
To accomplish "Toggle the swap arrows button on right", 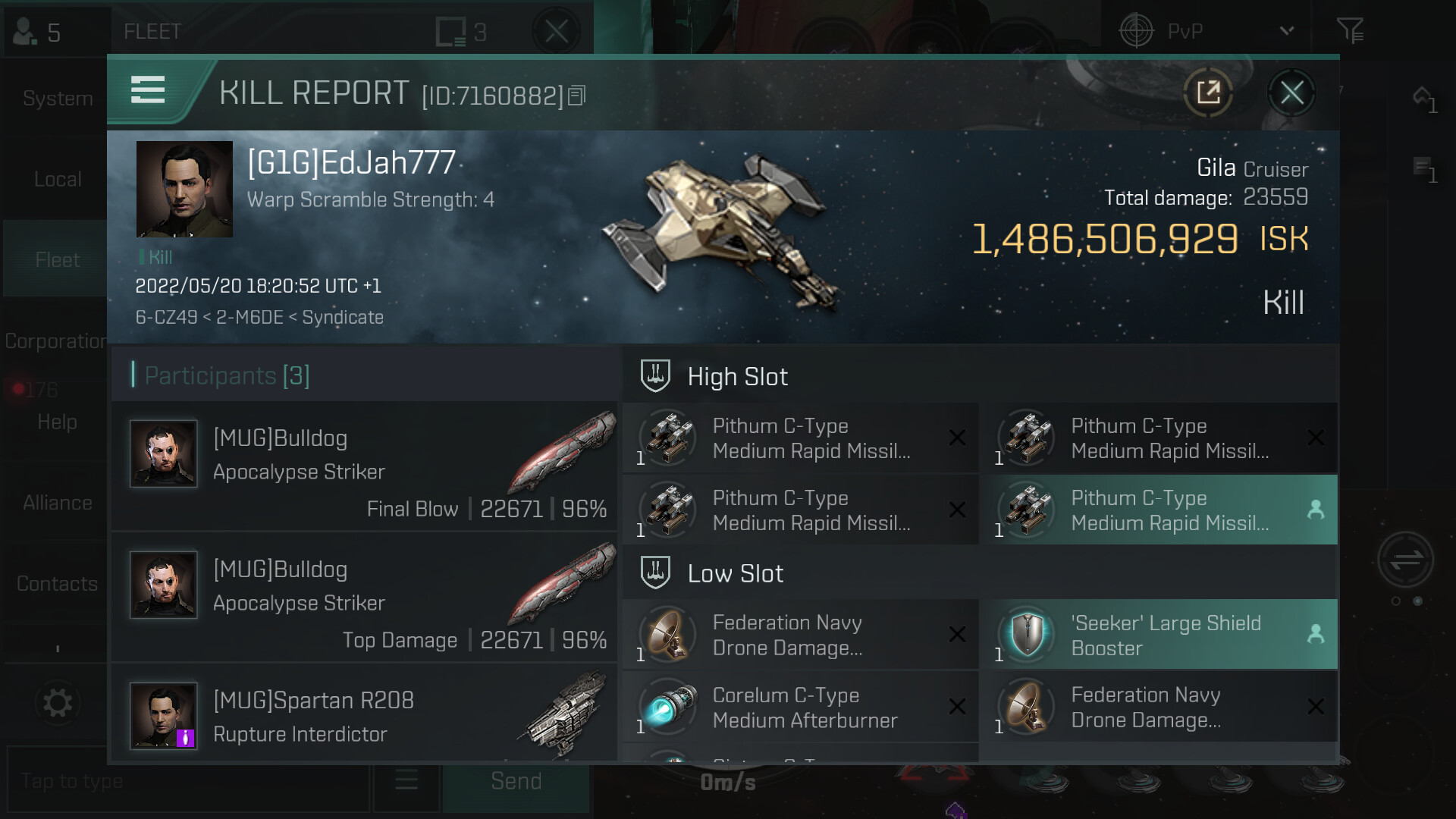I will 1405,560.
